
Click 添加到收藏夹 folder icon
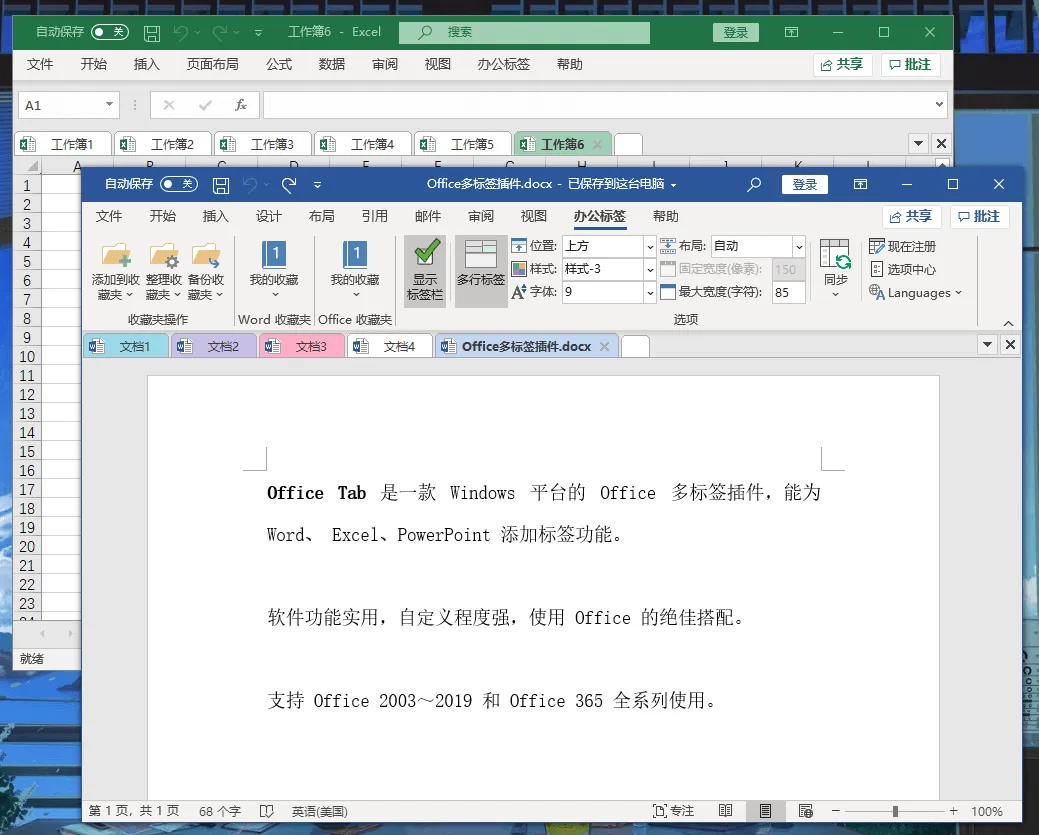[116, 255]
